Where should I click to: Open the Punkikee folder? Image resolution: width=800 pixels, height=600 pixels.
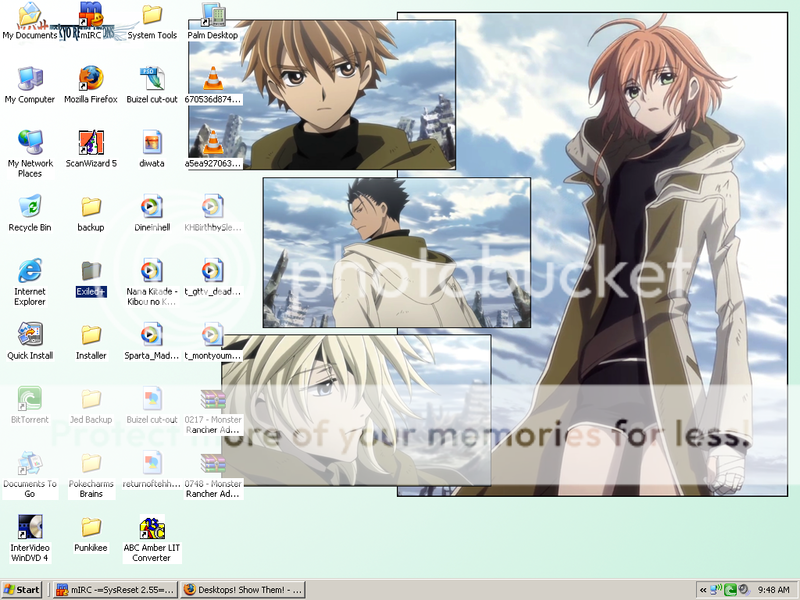(91, 534)
